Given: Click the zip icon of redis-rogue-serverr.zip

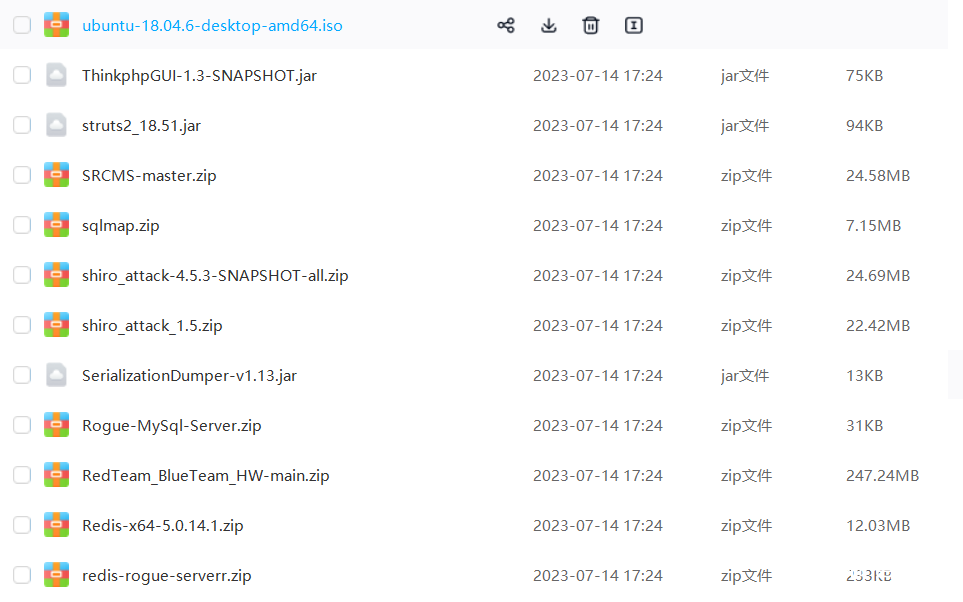Looking at the screenshot, I should click(x=57, y=575).
